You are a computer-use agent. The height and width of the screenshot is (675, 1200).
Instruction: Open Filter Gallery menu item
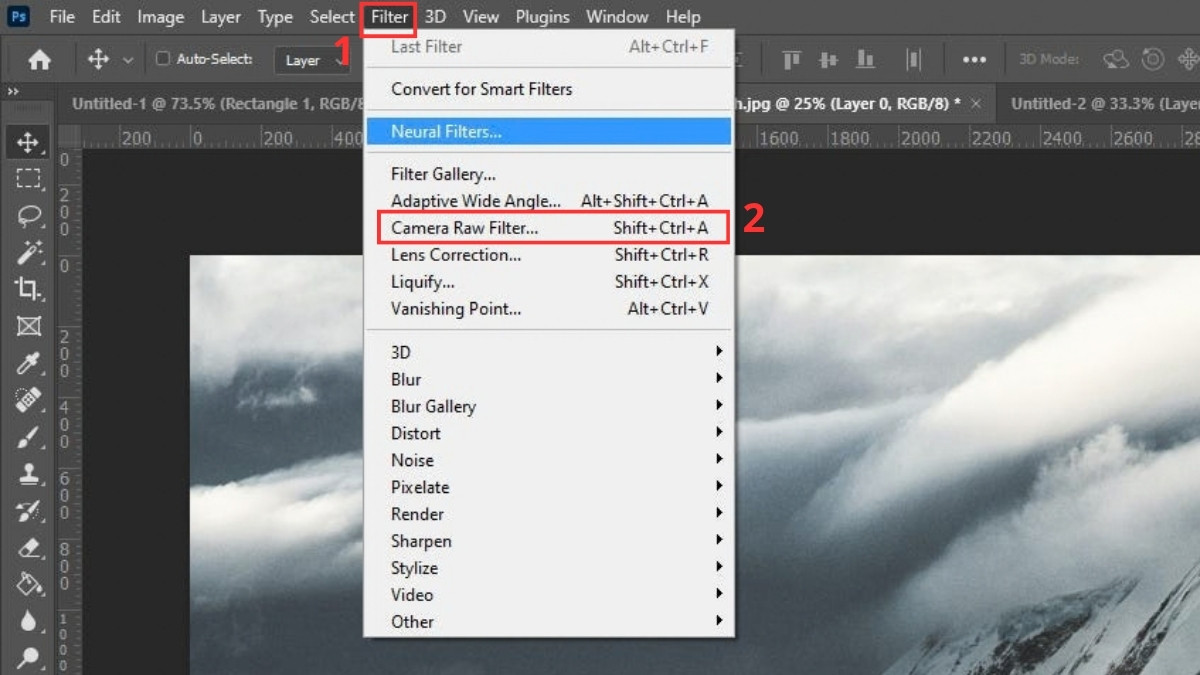pyautogui.click(x=549, y=174)
